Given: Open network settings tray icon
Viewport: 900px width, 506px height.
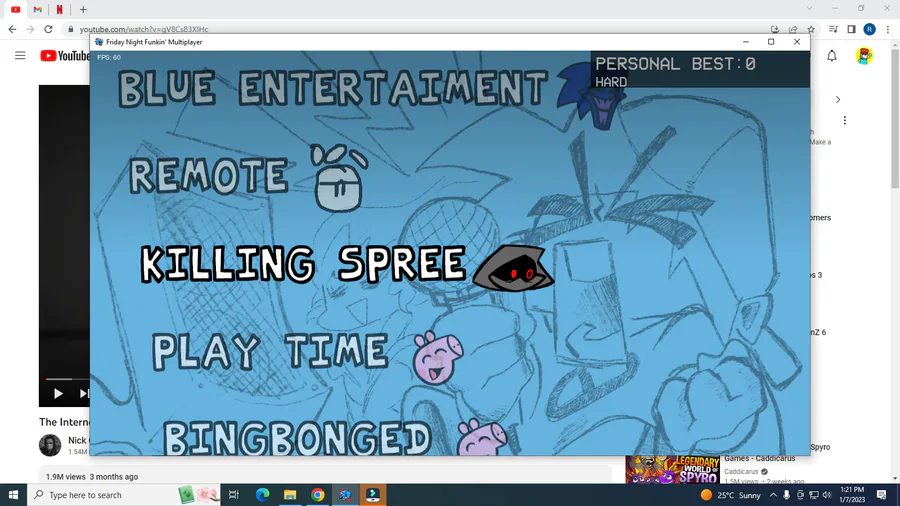Looking at the screenshot, I should point(814,495).
